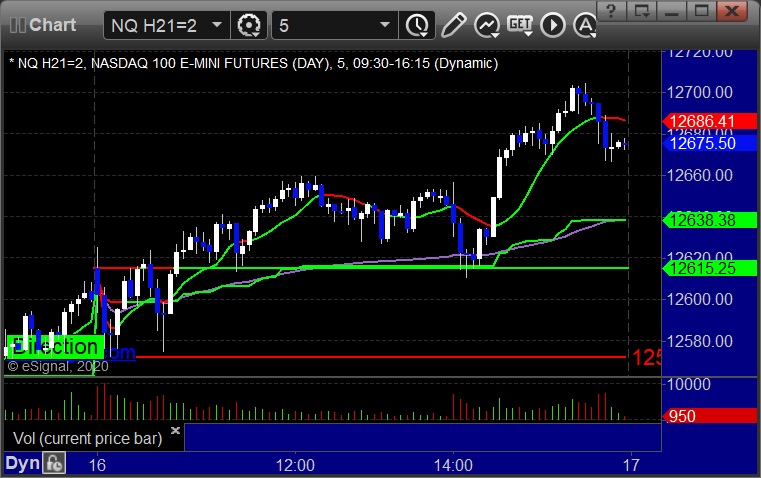Open the studies chart-line icon

pos(487,25)
